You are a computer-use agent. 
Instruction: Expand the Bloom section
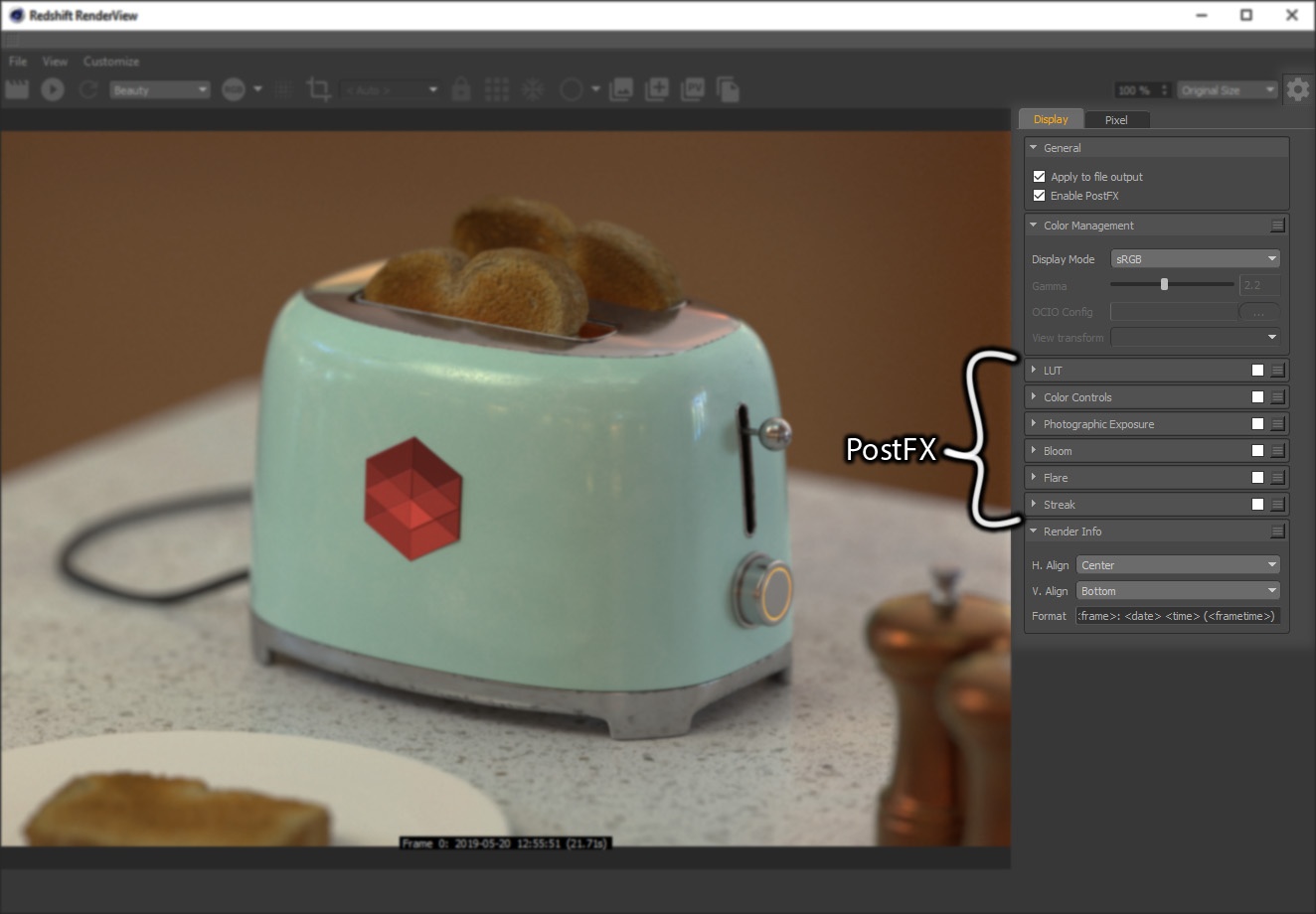[x=1034, y=450]
